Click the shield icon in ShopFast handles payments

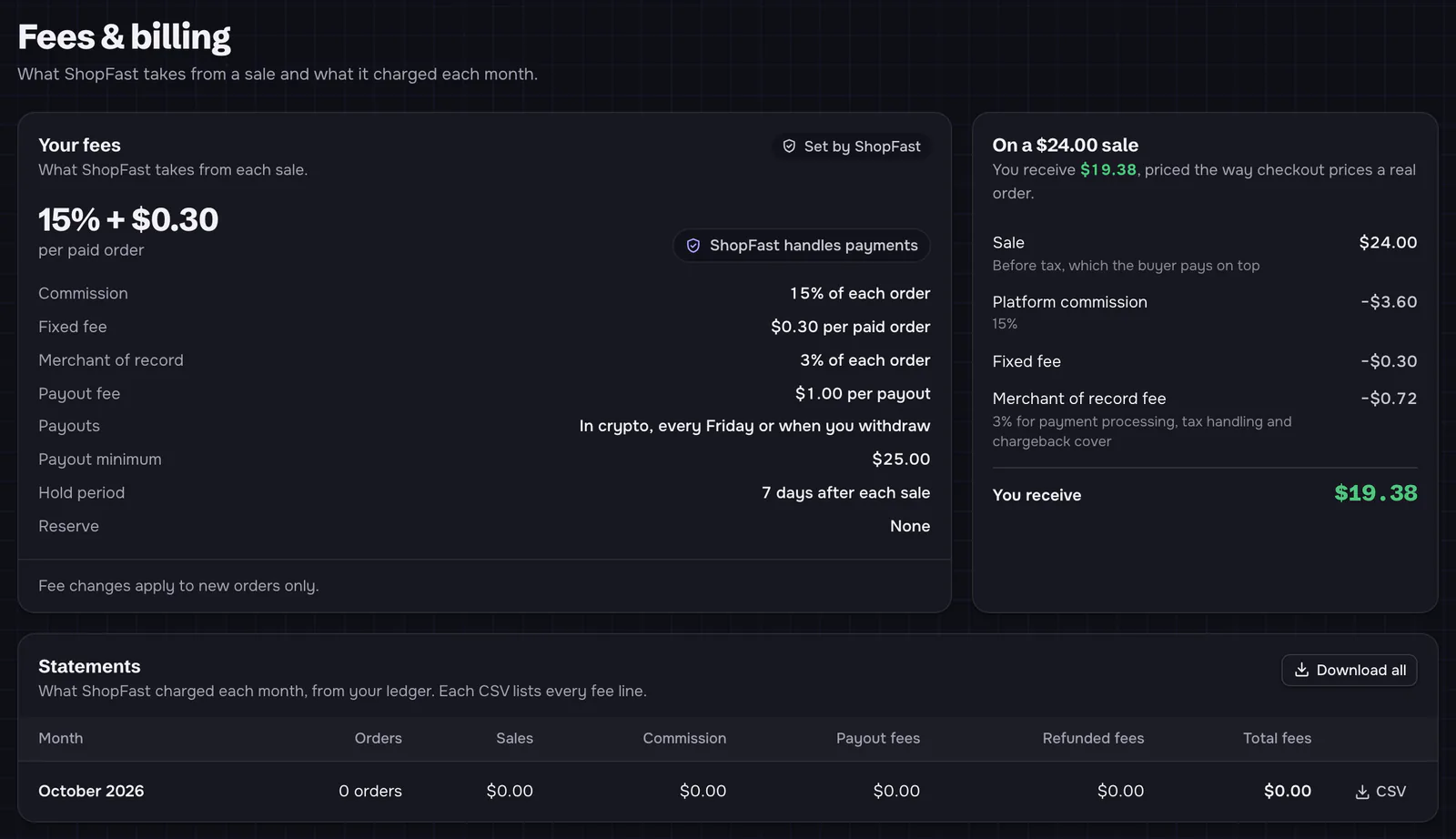click(693, 246)
